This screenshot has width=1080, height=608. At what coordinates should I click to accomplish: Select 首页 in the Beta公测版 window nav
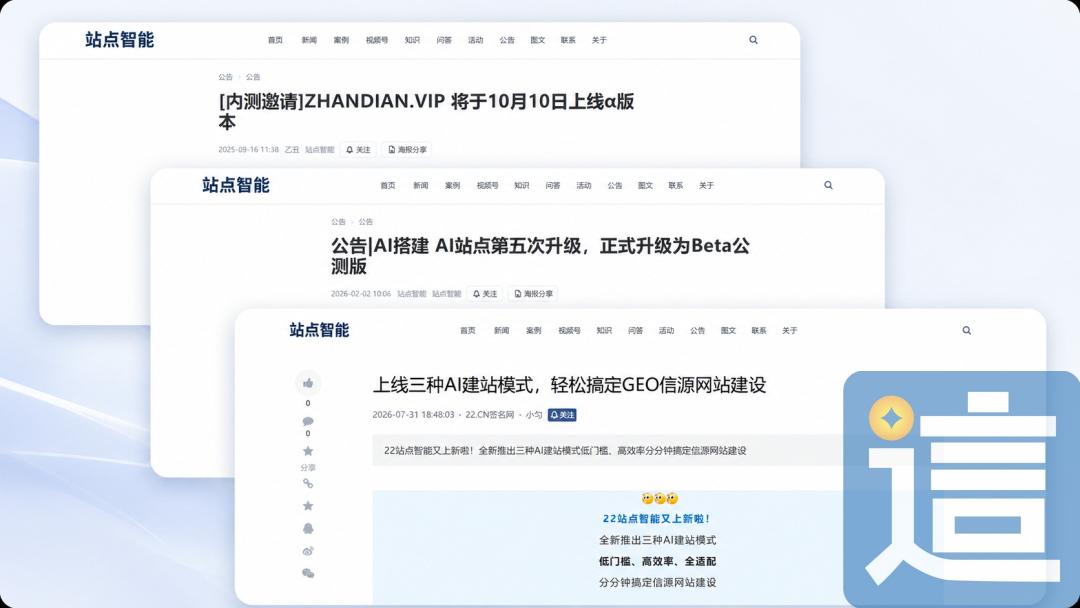388,185
